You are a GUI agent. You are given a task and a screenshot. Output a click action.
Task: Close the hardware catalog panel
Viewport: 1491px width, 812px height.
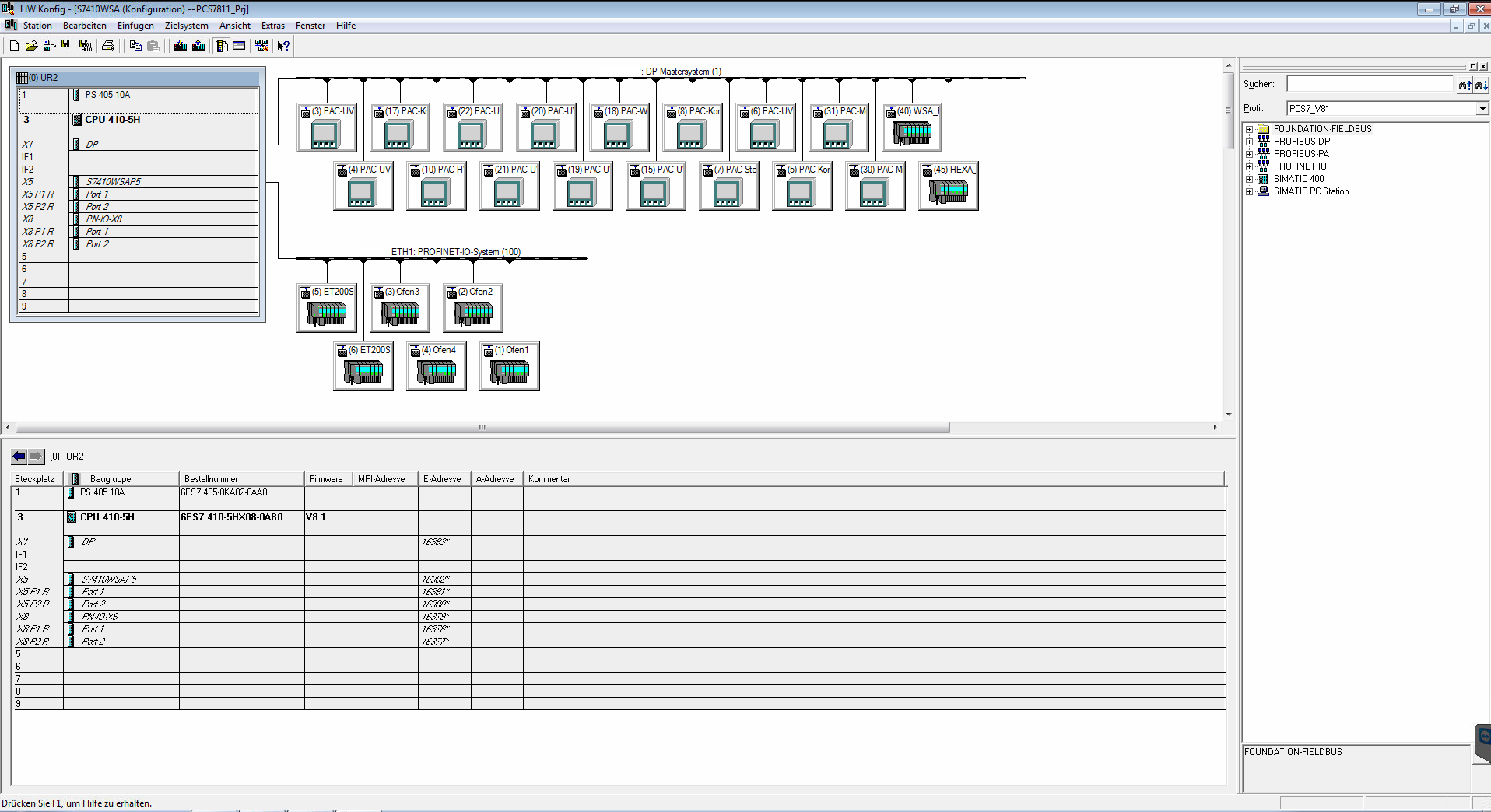pyautogui.click(x=1483, y=67)
